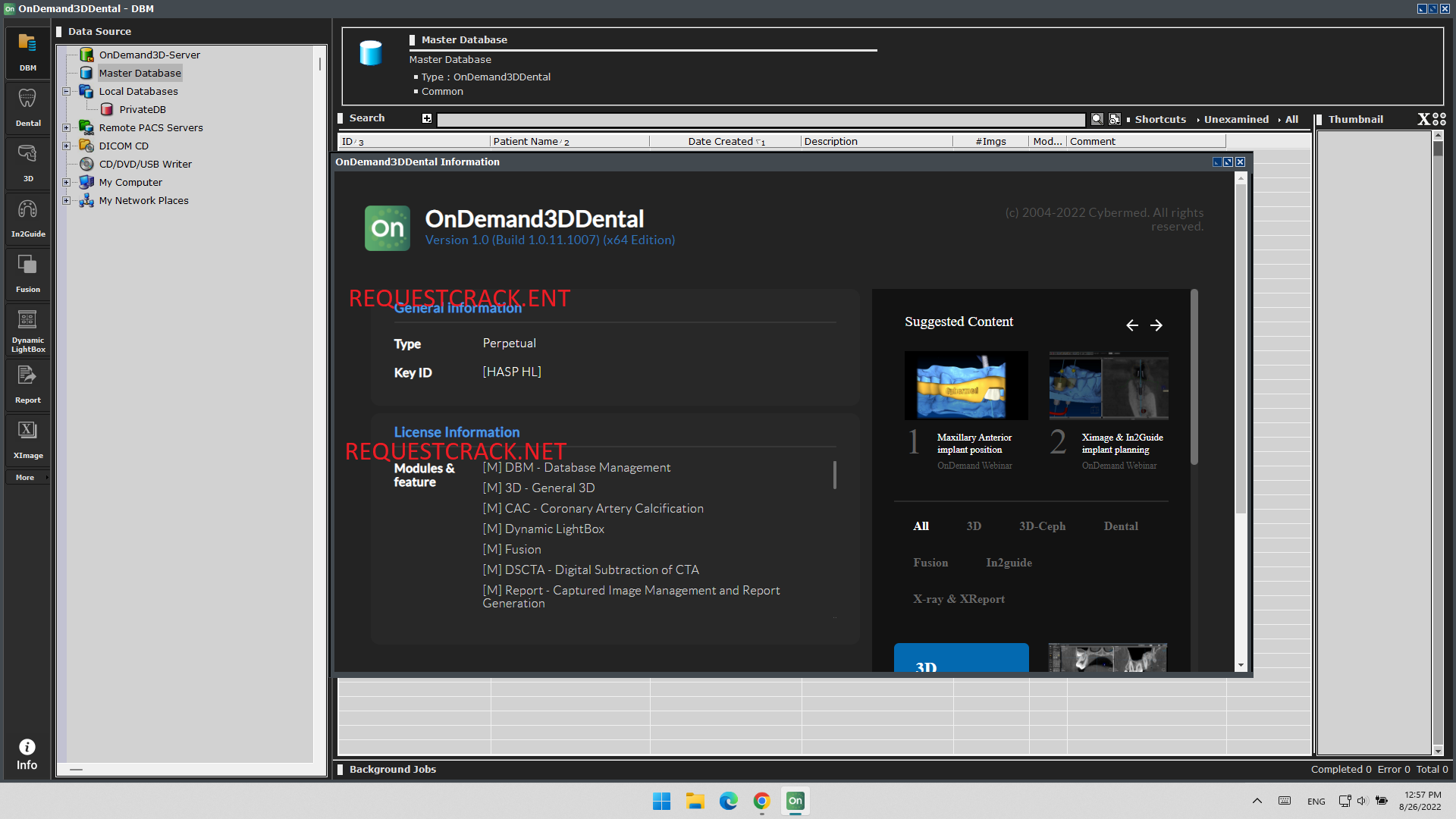Expand the Local Databases tree node

coord(66,91)
